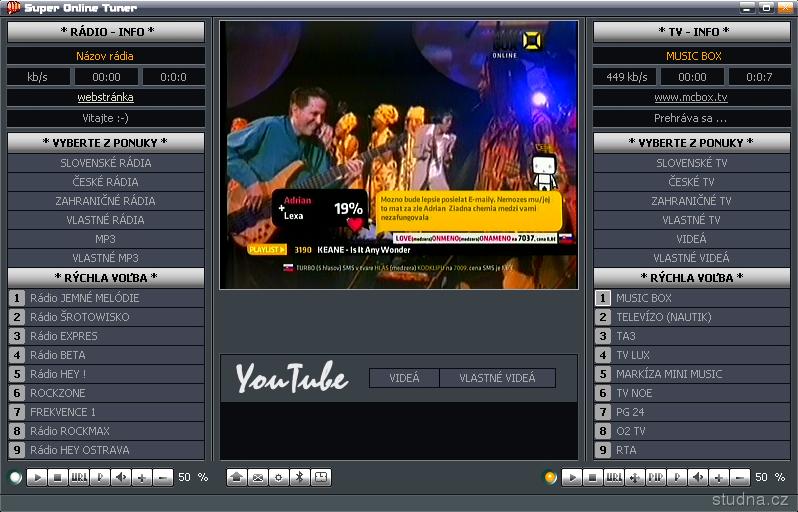
Task: Select quick dial Rádio ROCKMAX
Action: pyautogui.click(x=106, y=431)
